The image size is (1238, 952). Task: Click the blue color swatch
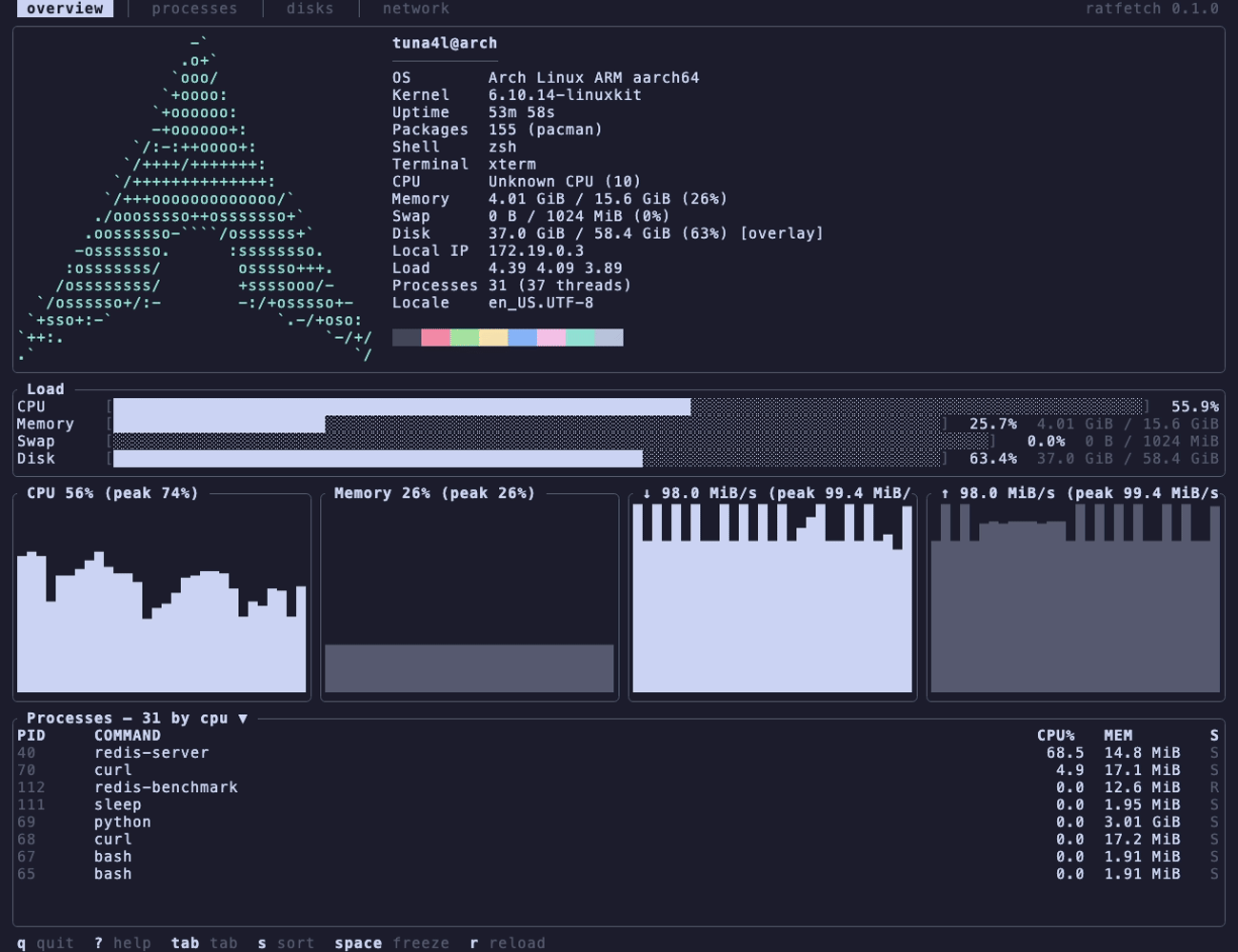click(522, 338)
